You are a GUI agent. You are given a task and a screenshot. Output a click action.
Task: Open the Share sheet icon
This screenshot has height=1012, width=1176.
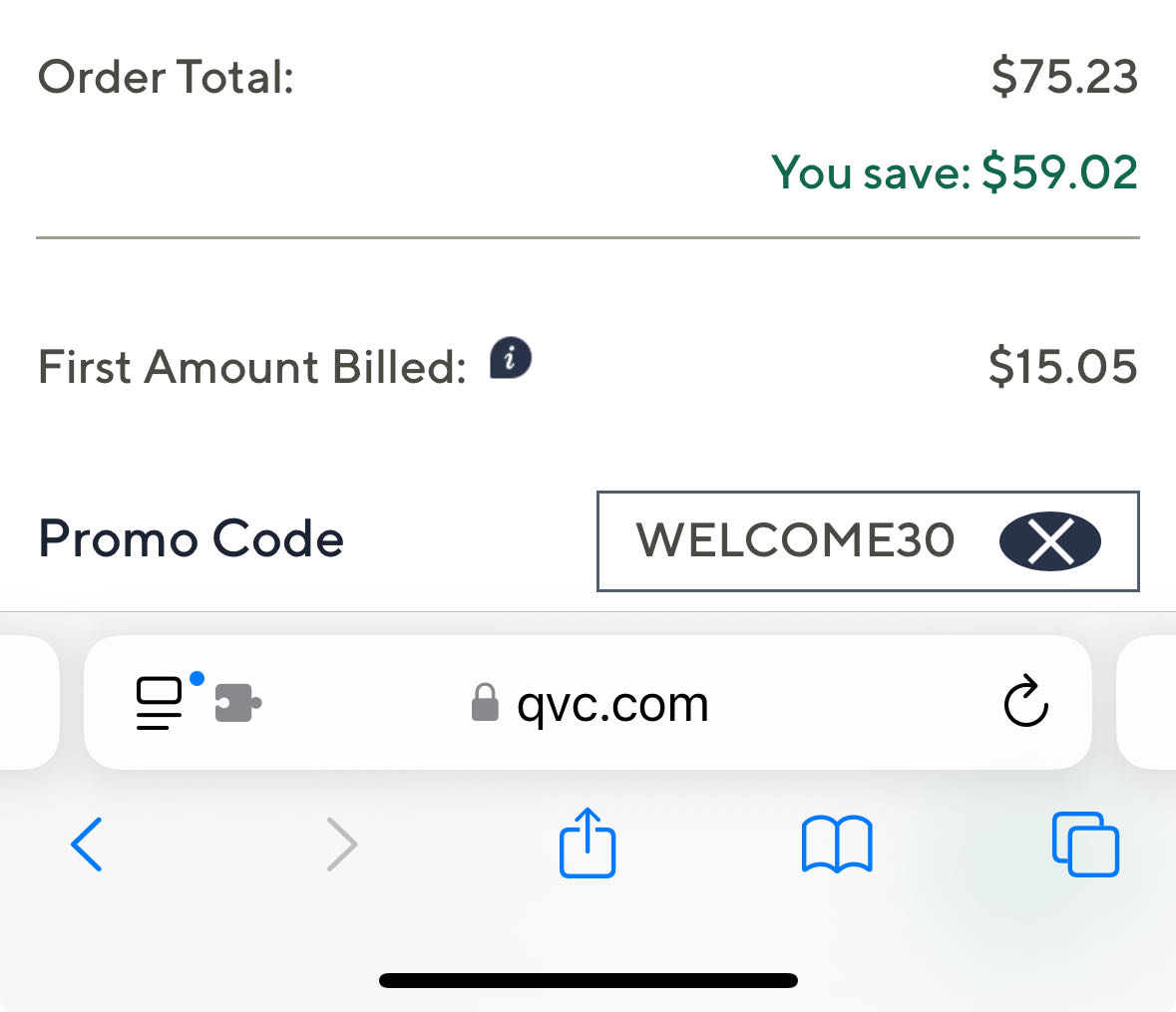click(588, 843)
